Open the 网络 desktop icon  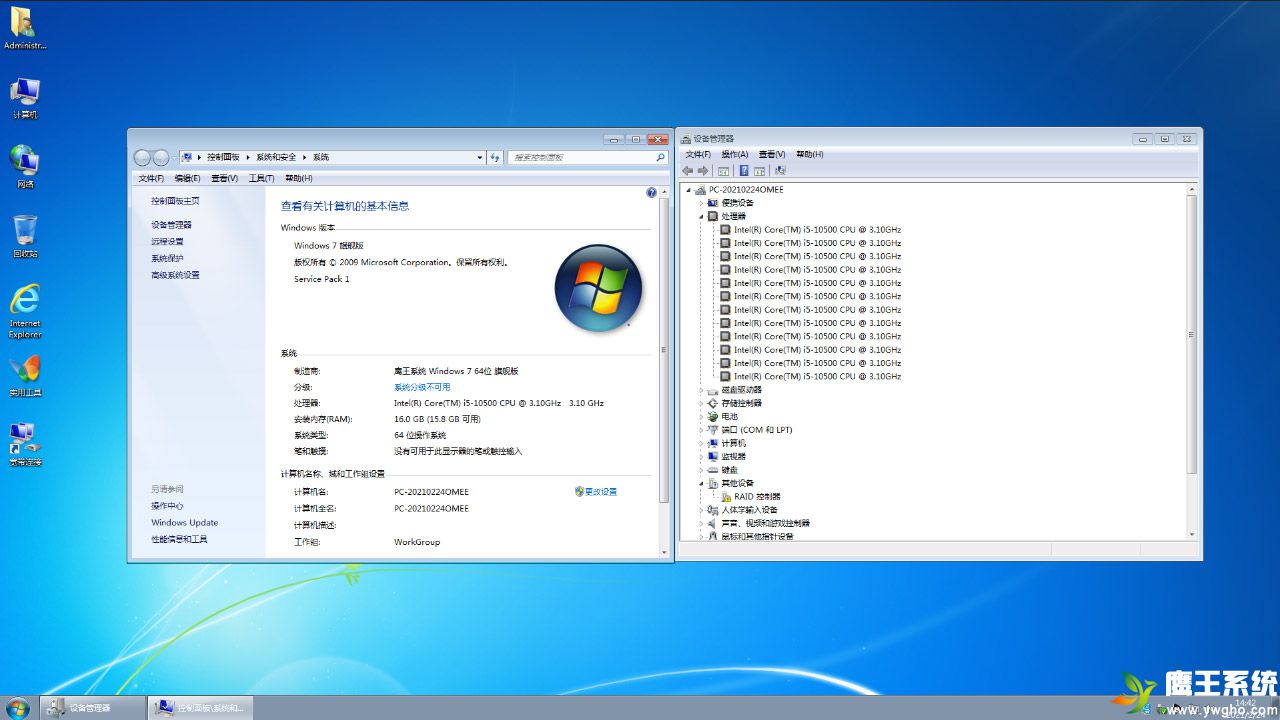(25, 167)
